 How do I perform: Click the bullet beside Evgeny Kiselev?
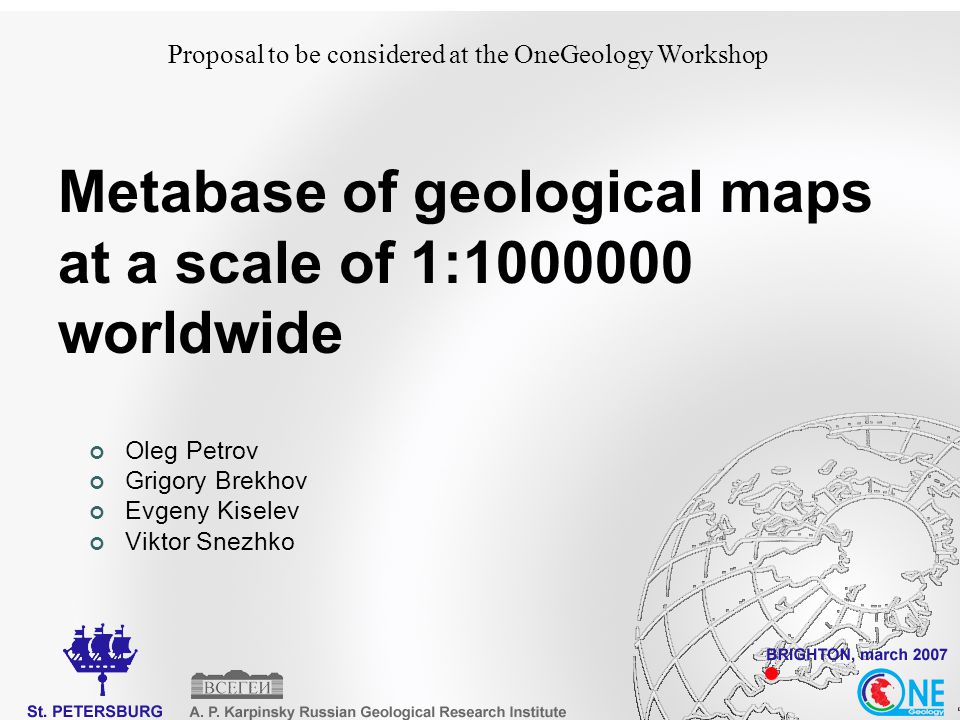click(97, 512)
